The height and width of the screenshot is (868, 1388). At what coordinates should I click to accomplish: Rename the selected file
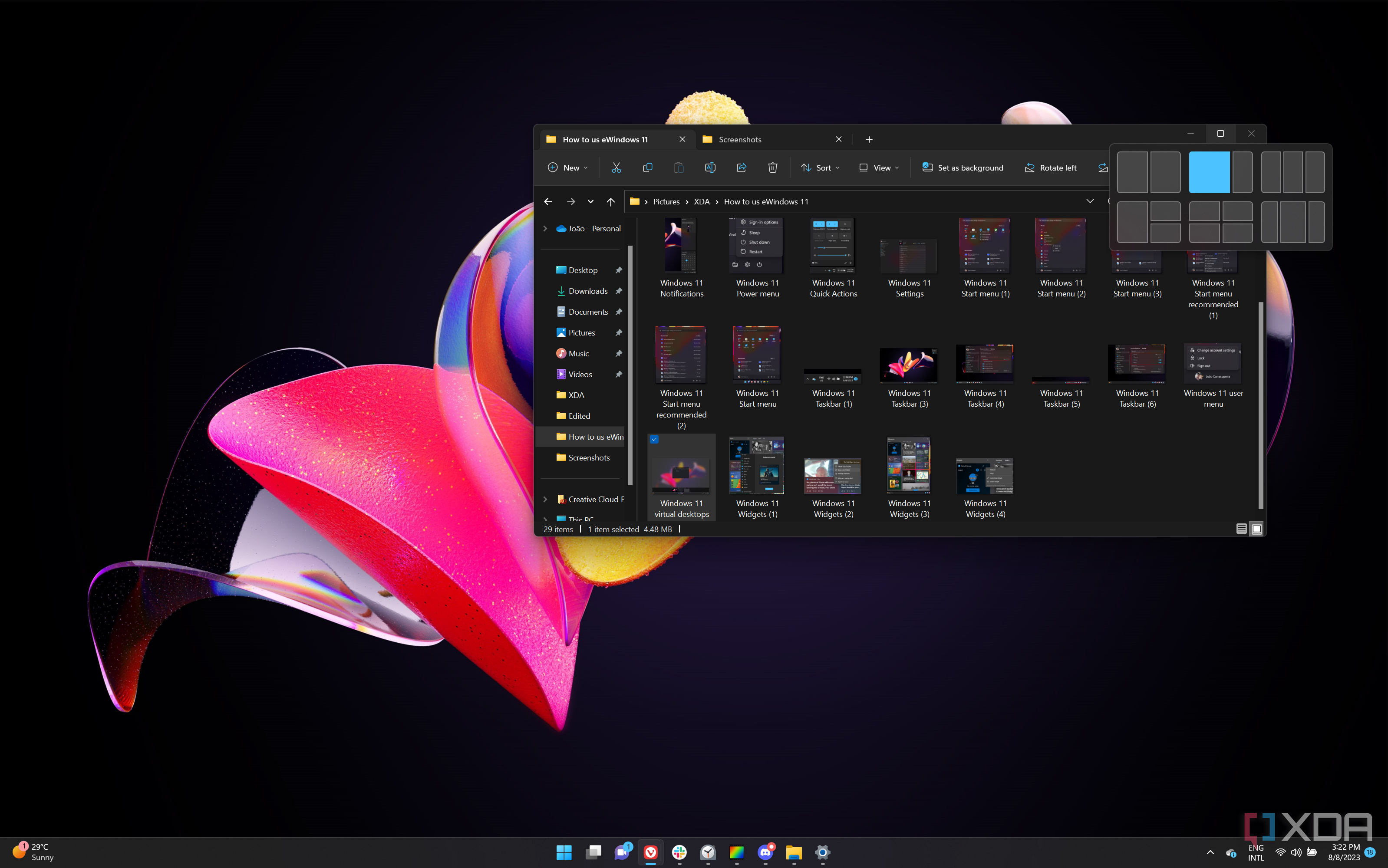(x=710, y=168)
